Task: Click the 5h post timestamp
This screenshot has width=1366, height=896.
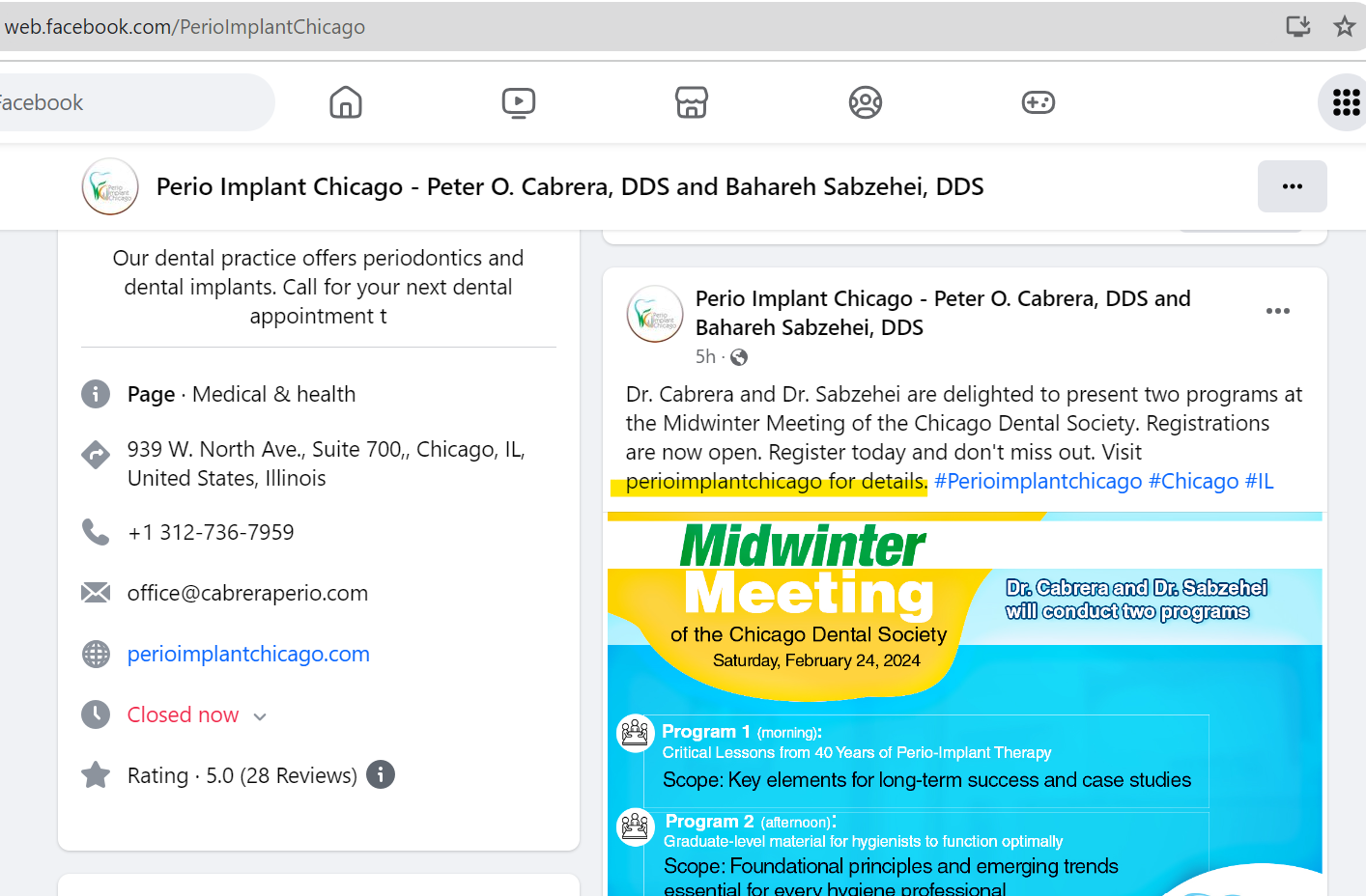Action: (x=705, y=357)
